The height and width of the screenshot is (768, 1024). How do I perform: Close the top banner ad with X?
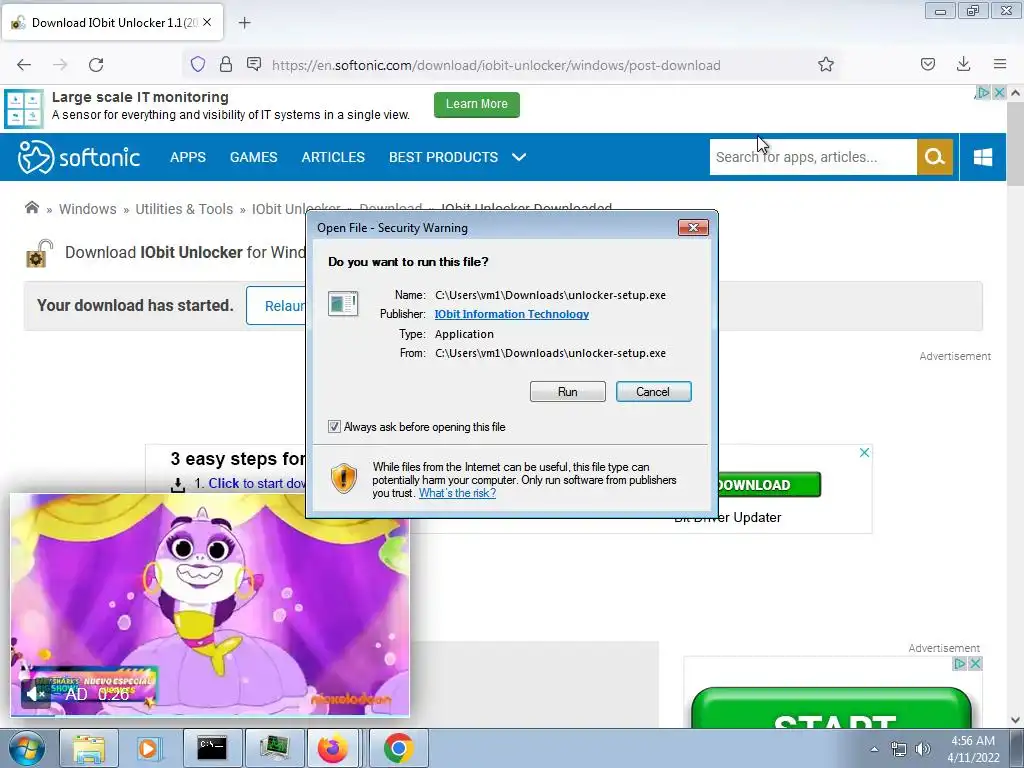coord(999,93)
